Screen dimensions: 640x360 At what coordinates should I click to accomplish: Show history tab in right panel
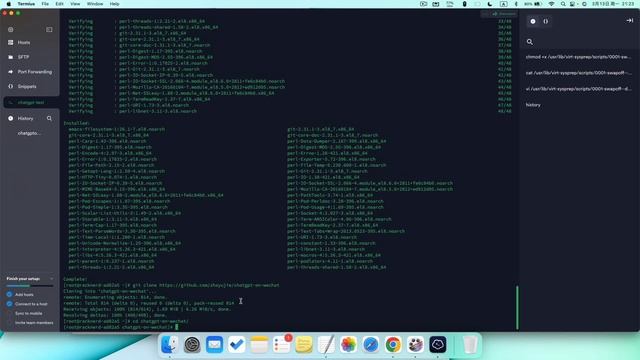point(533,21)
